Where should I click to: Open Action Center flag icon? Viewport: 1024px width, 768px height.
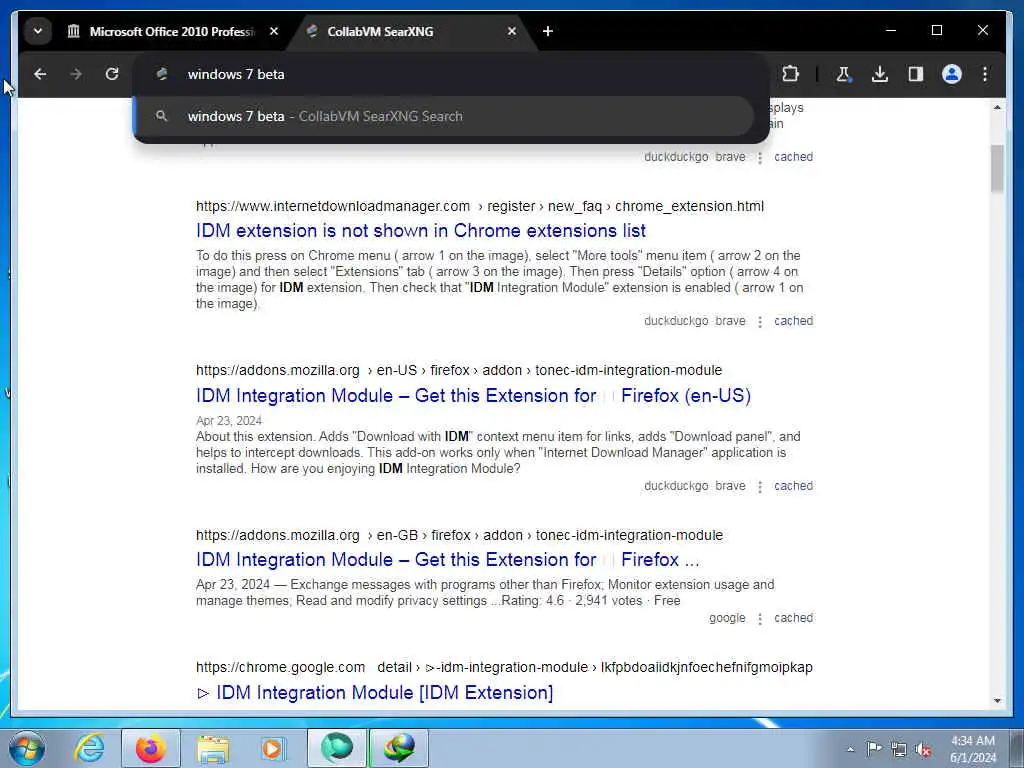click(874, 748)
